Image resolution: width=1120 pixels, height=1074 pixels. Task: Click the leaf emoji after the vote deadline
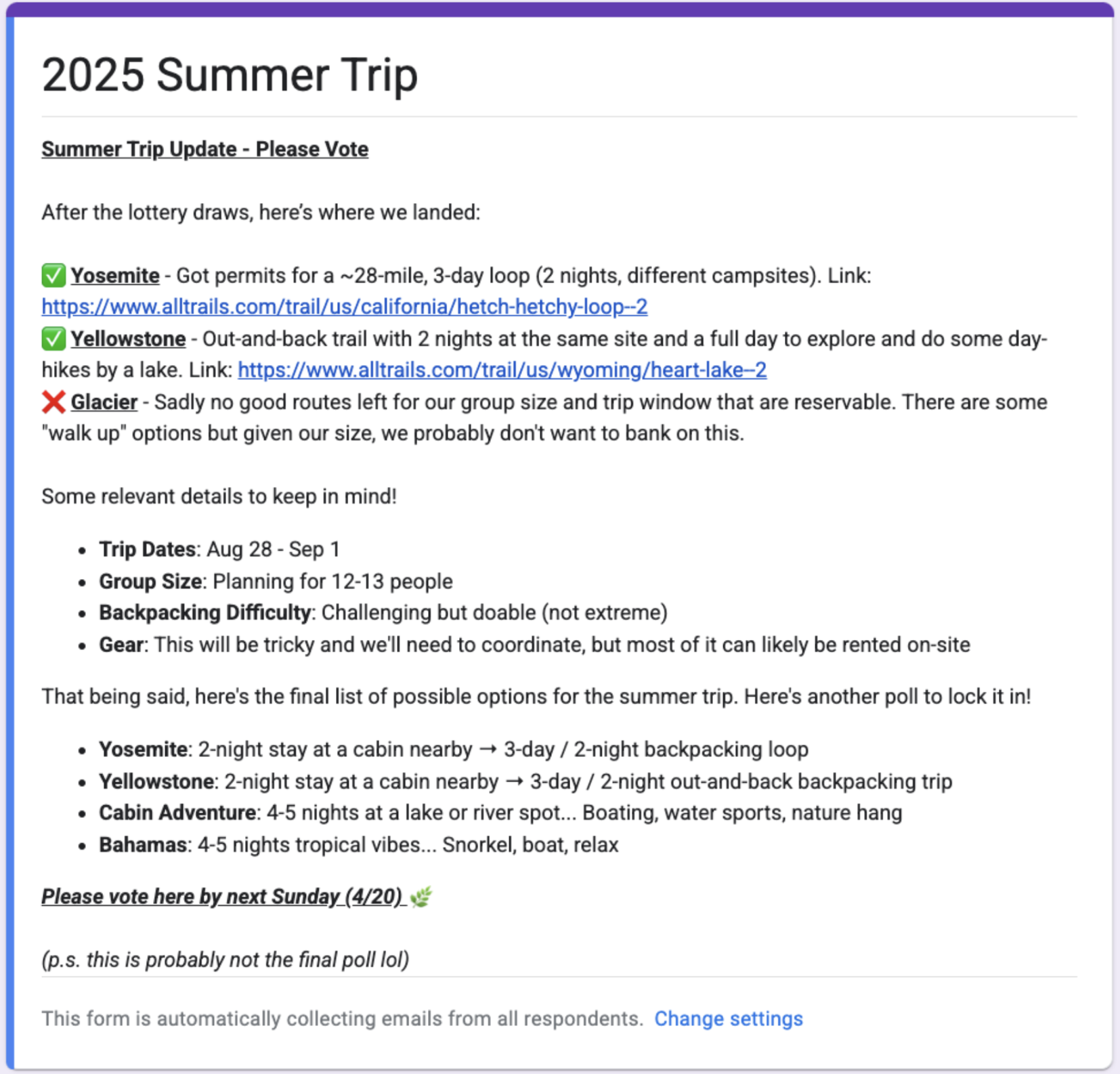pyautogui.click(x=421, y=897)
